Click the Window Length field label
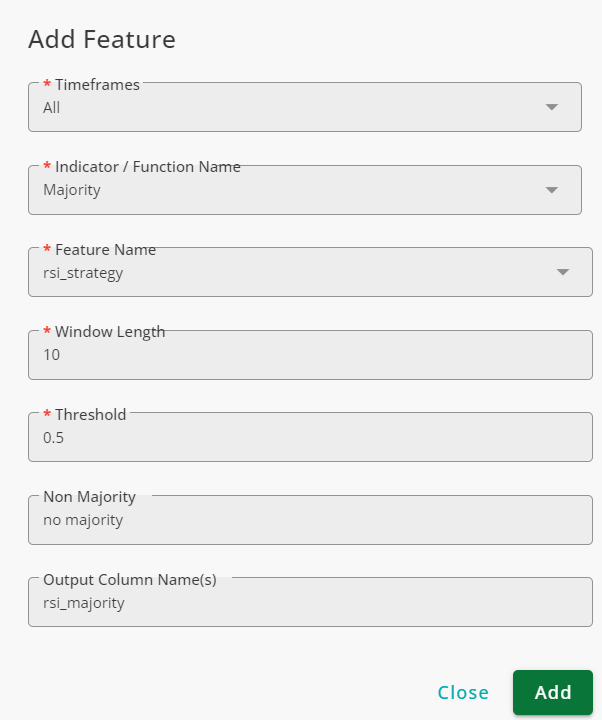The height and width of the screenshot is (720, 602). pyautogui.click(x=110, y=332)
